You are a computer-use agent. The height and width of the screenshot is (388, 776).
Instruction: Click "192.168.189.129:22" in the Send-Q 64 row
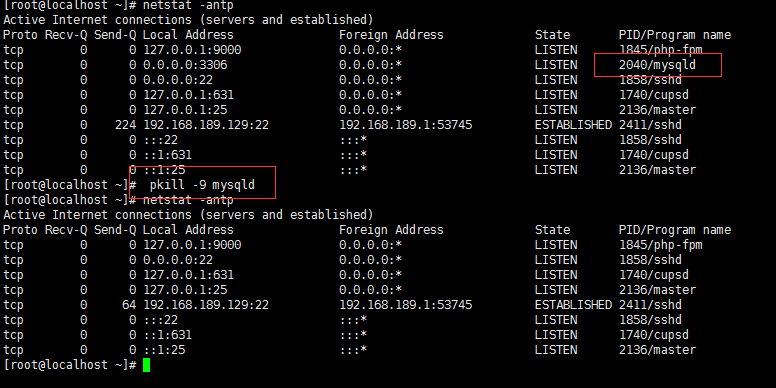(206, 305)
